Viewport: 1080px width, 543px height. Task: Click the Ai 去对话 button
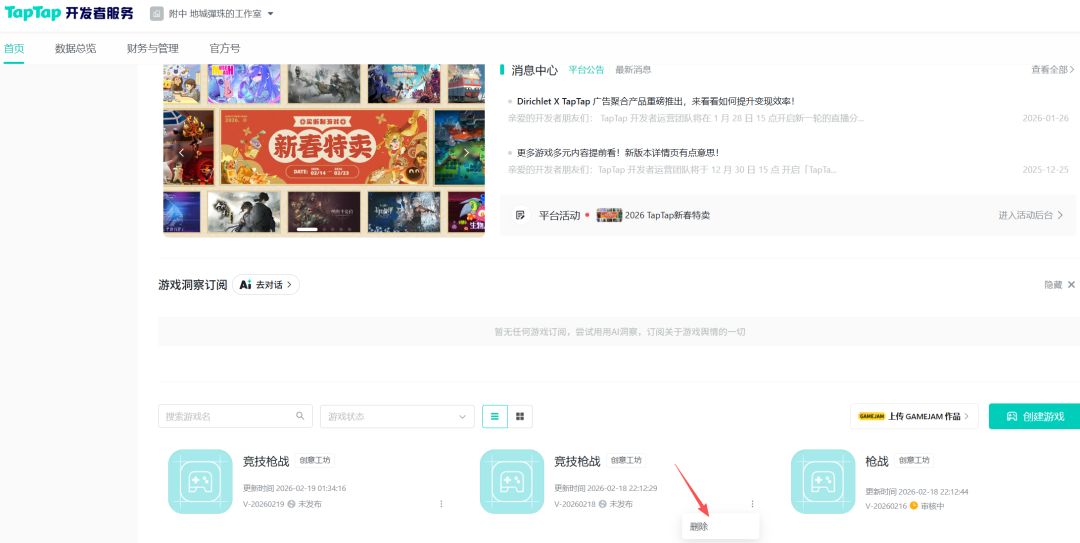click(x=266, y=285)
